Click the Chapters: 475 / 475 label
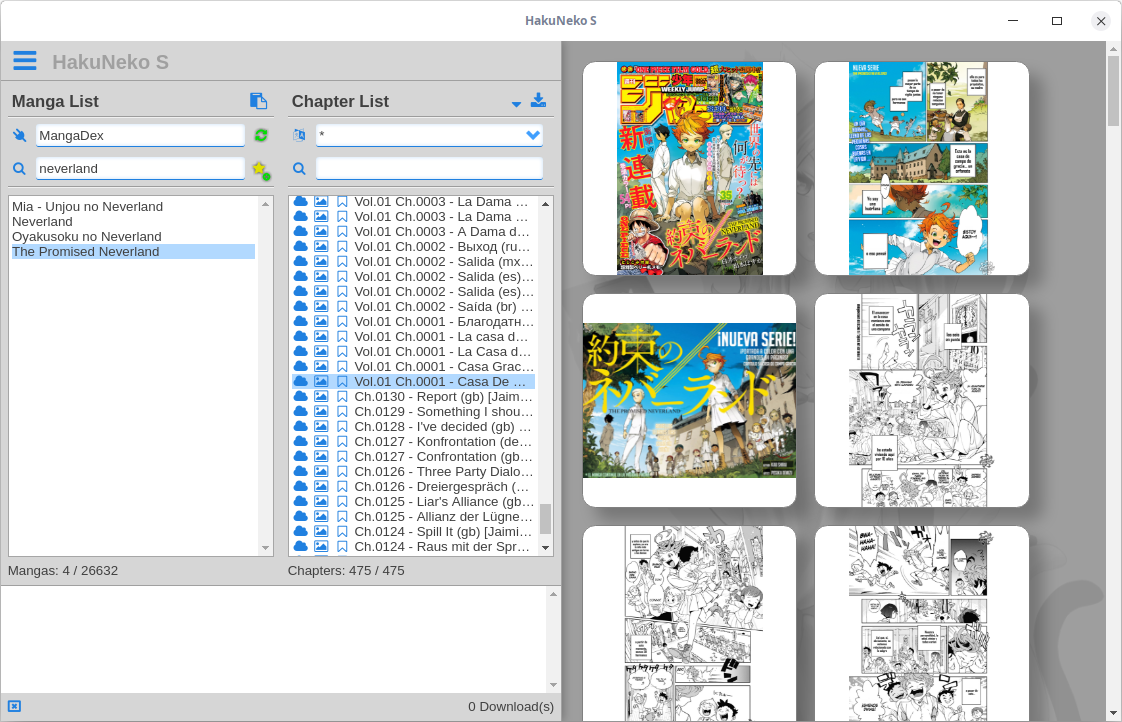 click(345, 570)
